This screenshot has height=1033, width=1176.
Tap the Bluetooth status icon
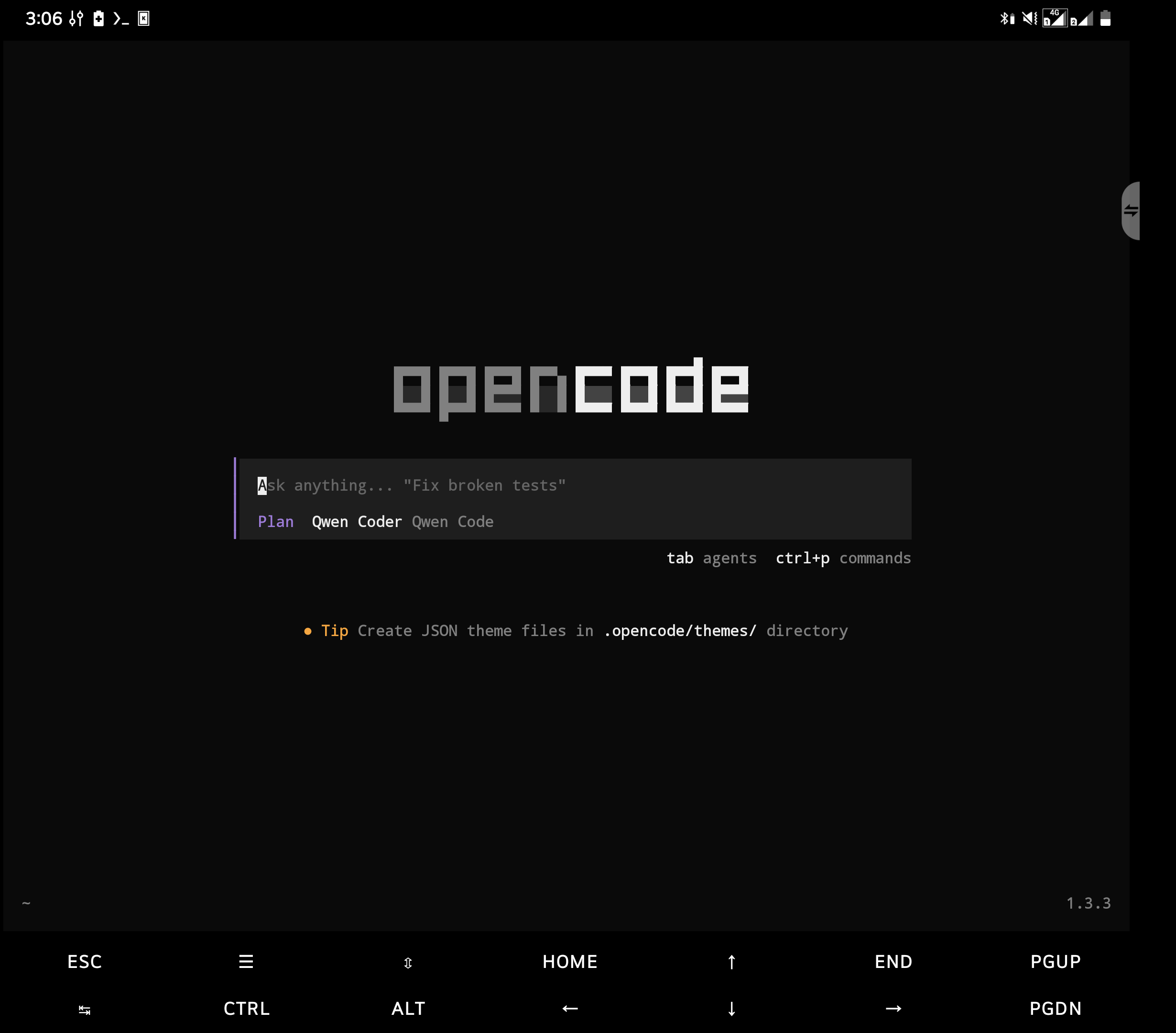click(x=1007, y=19)
